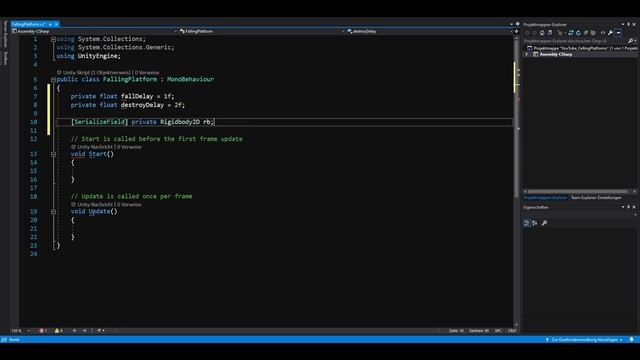Click Zur Quellcodeverwaltung hinzufügen

click(584, 340)
